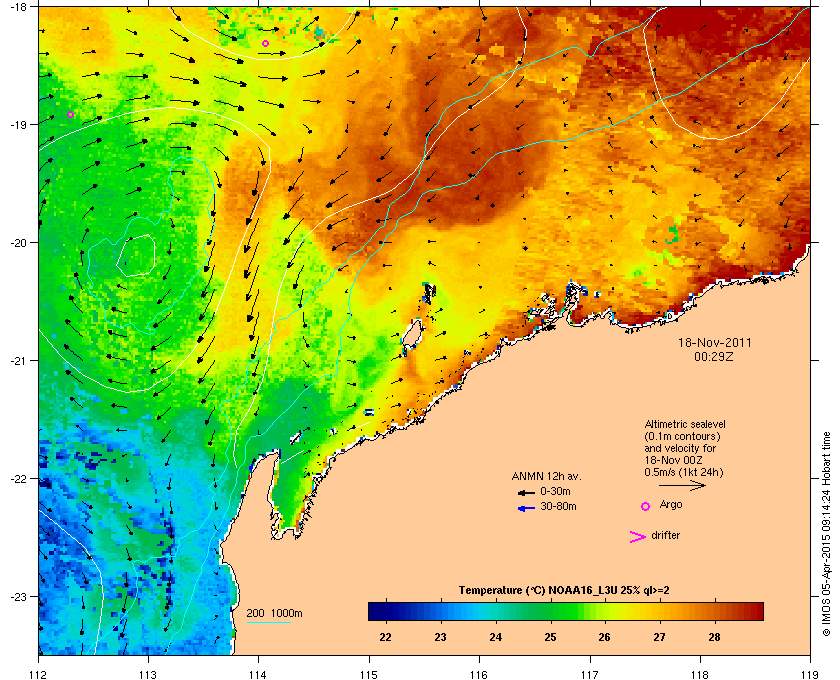The height and width of the screenshot is (680, 840).
Task: Click the 0.5m/s velocity scale arrow
Action: point(682,486)
